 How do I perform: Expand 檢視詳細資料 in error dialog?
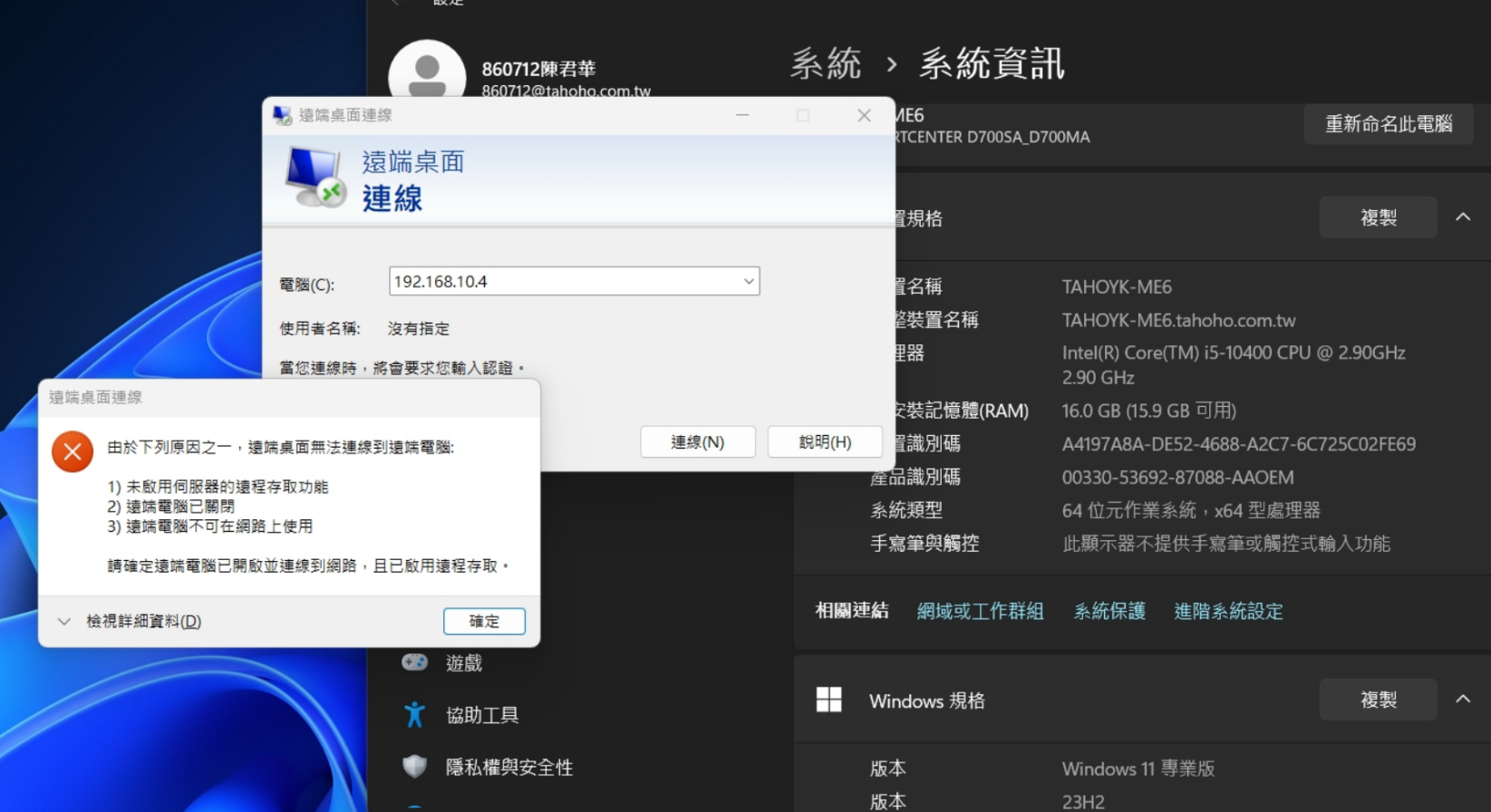click(x=64, y=622)
